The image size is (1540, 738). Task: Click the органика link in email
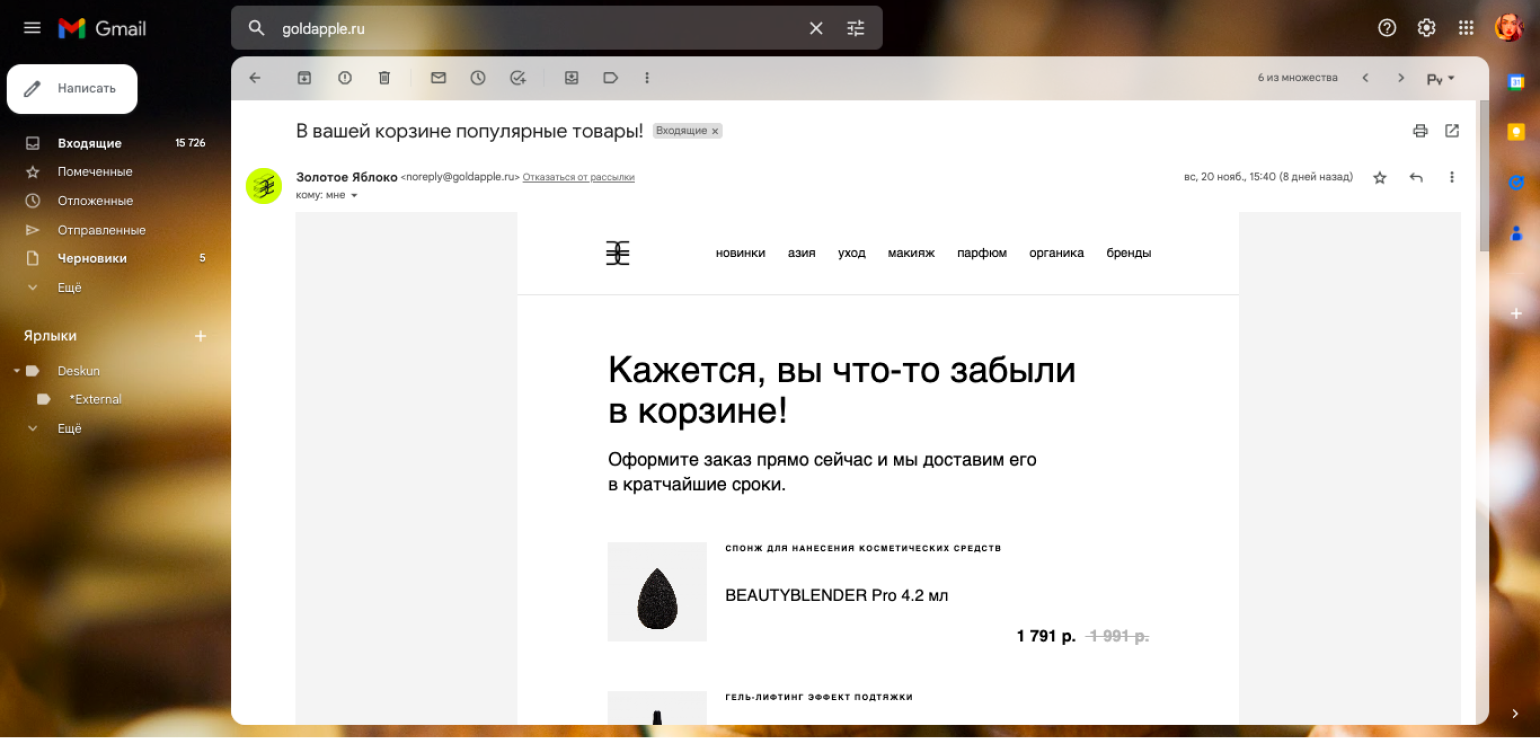[1056, 253]
